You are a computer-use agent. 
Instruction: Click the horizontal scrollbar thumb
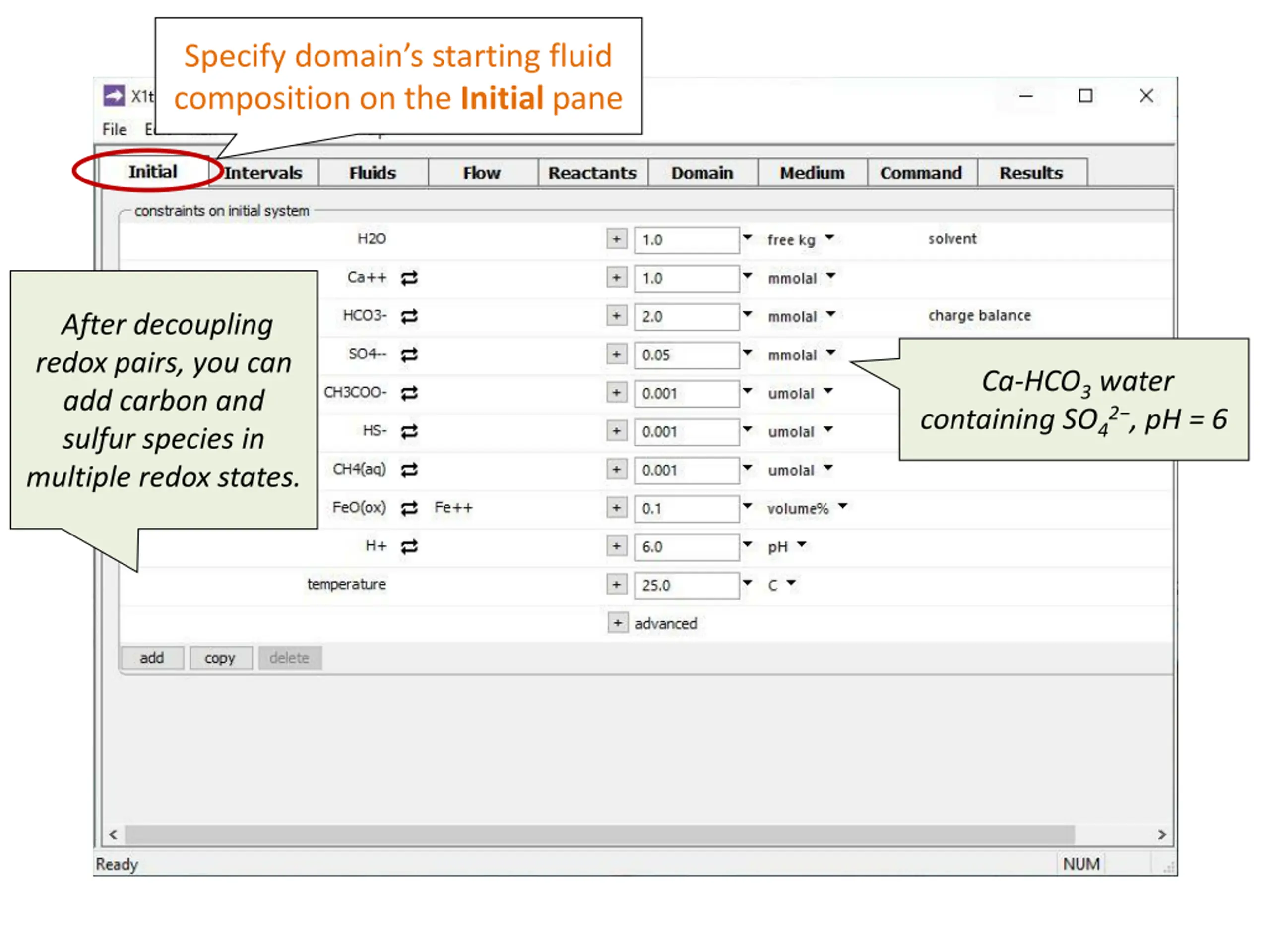[599, 835]
